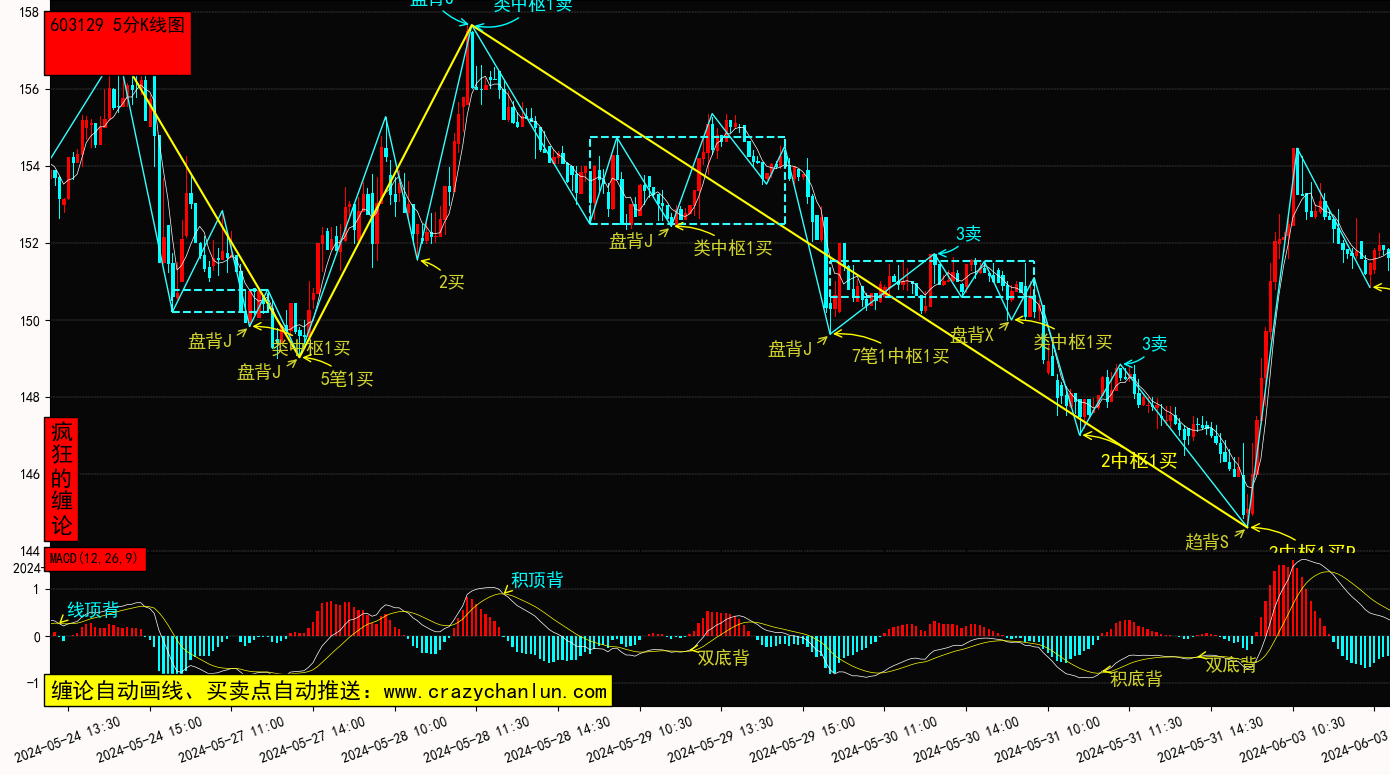This screenshot has height=775, width=1390.
Task: Click the 2024-05-24 13:30 time axis label
Action: coord(66,740)
